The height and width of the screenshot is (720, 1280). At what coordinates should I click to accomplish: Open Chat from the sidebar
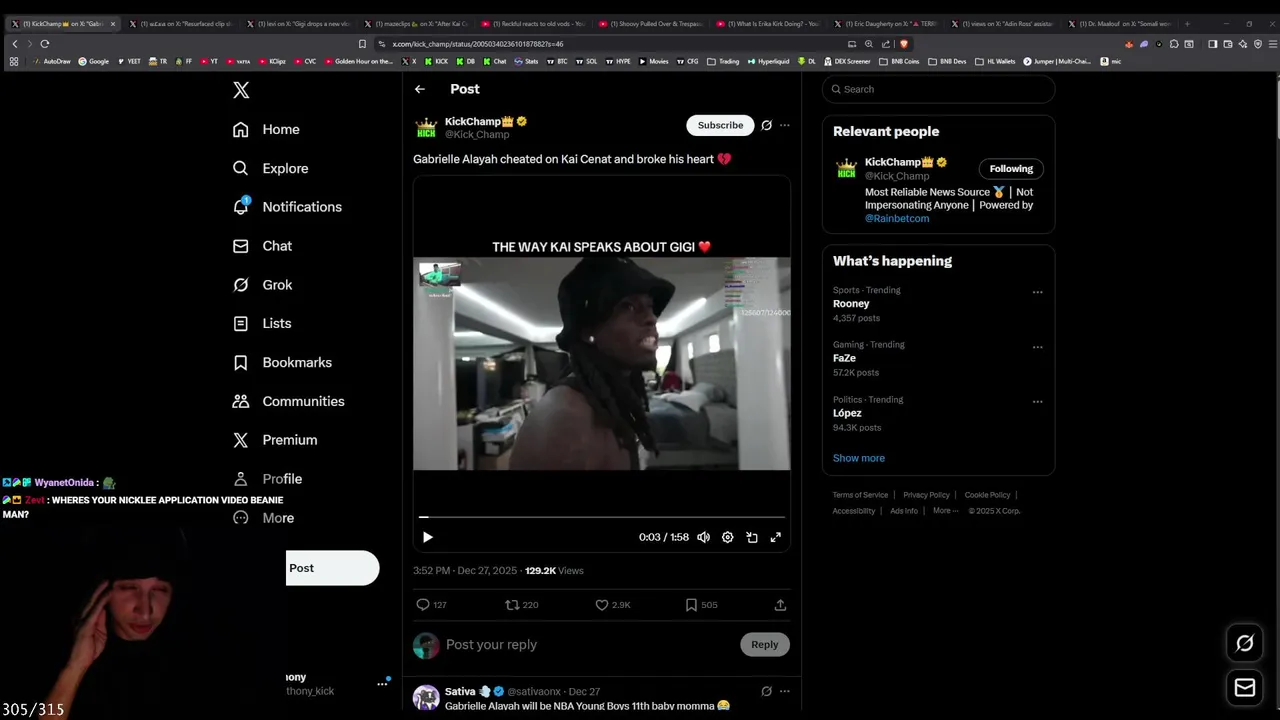pyautogui.click(x=262, y=246)
